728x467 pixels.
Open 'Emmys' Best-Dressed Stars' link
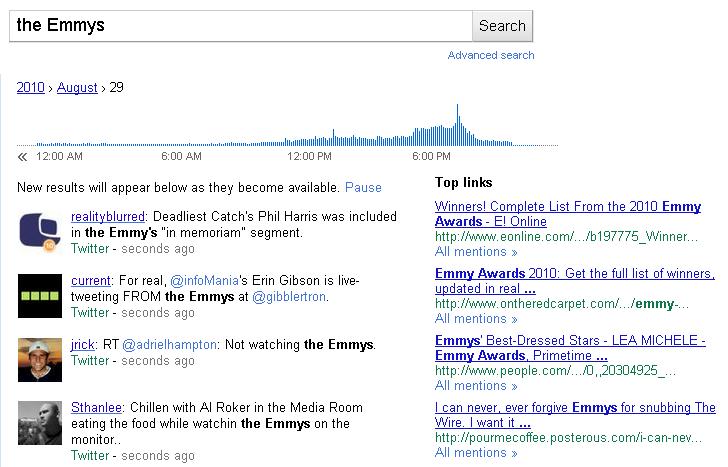pos(570,348)
